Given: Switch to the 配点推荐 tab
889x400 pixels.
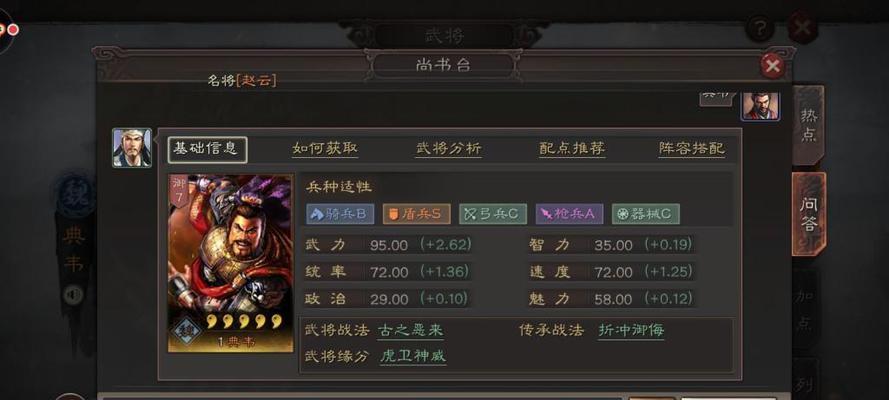Looking at the screenshot, I should (572, 148).
